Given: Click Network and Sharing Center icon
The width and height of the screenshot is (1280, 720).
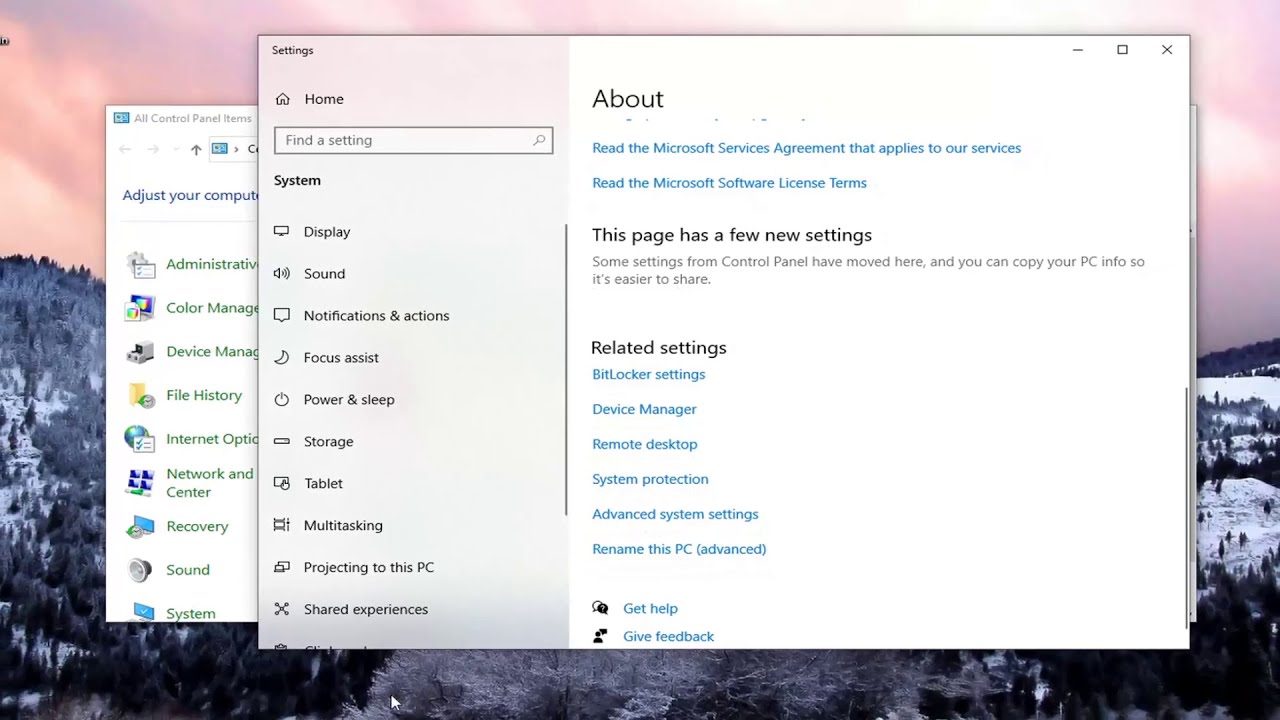Looking at the screenshot, I should [x=141, y=483].
